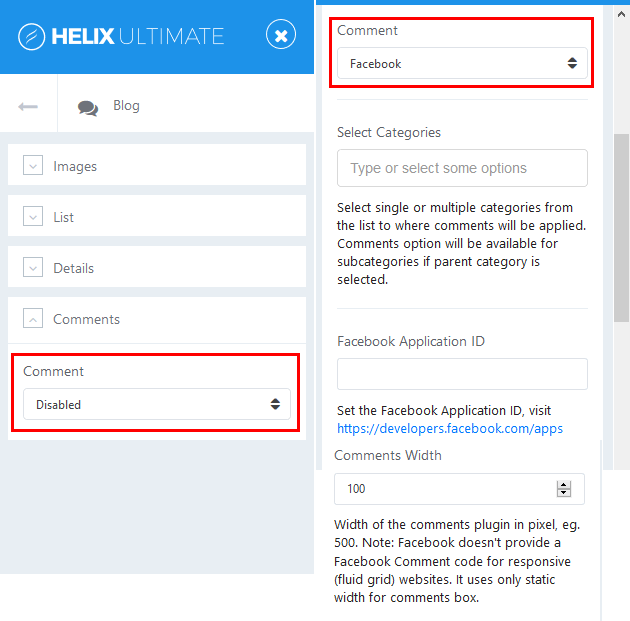
Task: Click the Blog title label
Action: [126, 106]
